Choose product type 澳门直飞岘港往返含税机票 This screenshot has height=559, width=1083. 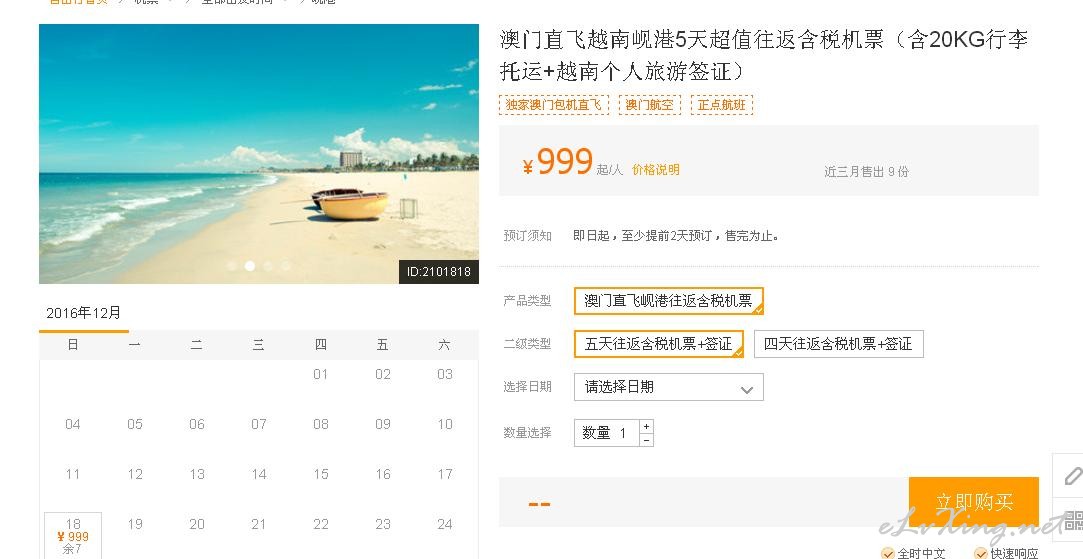pos(669,301)
